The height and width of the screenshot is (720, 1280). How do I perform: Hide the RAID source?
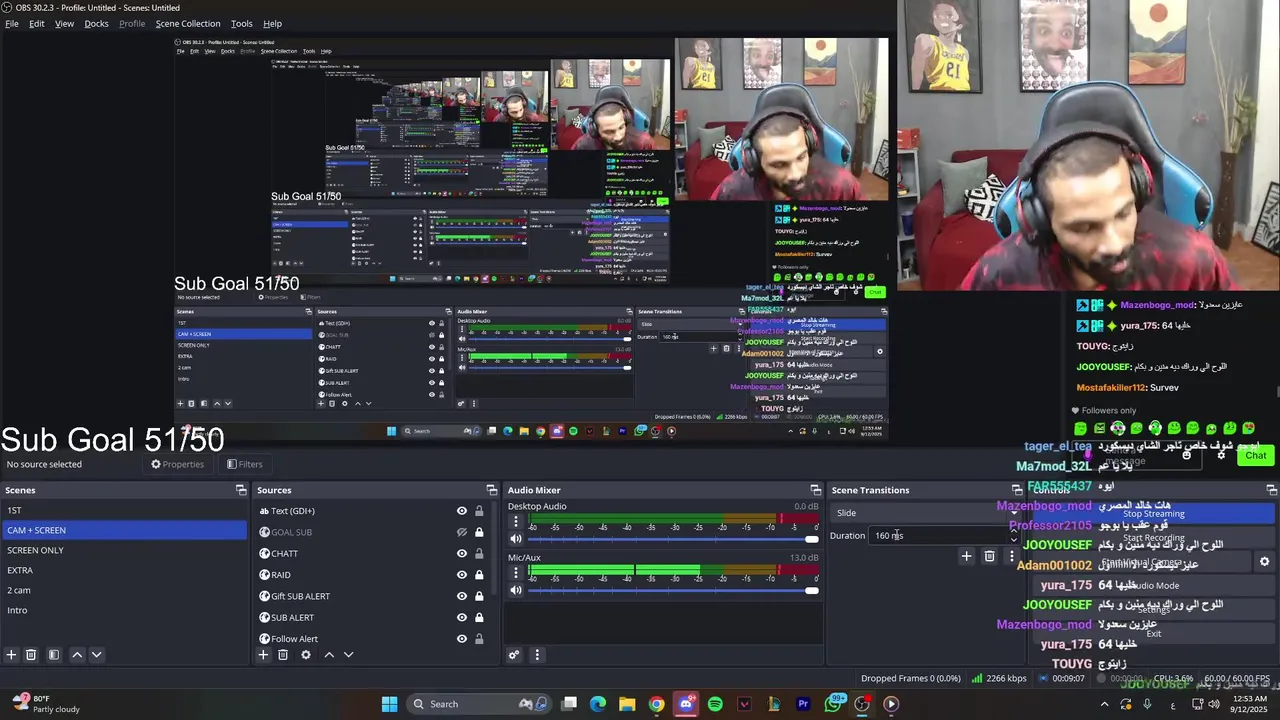pyautogui.click(x=462, y=575)
